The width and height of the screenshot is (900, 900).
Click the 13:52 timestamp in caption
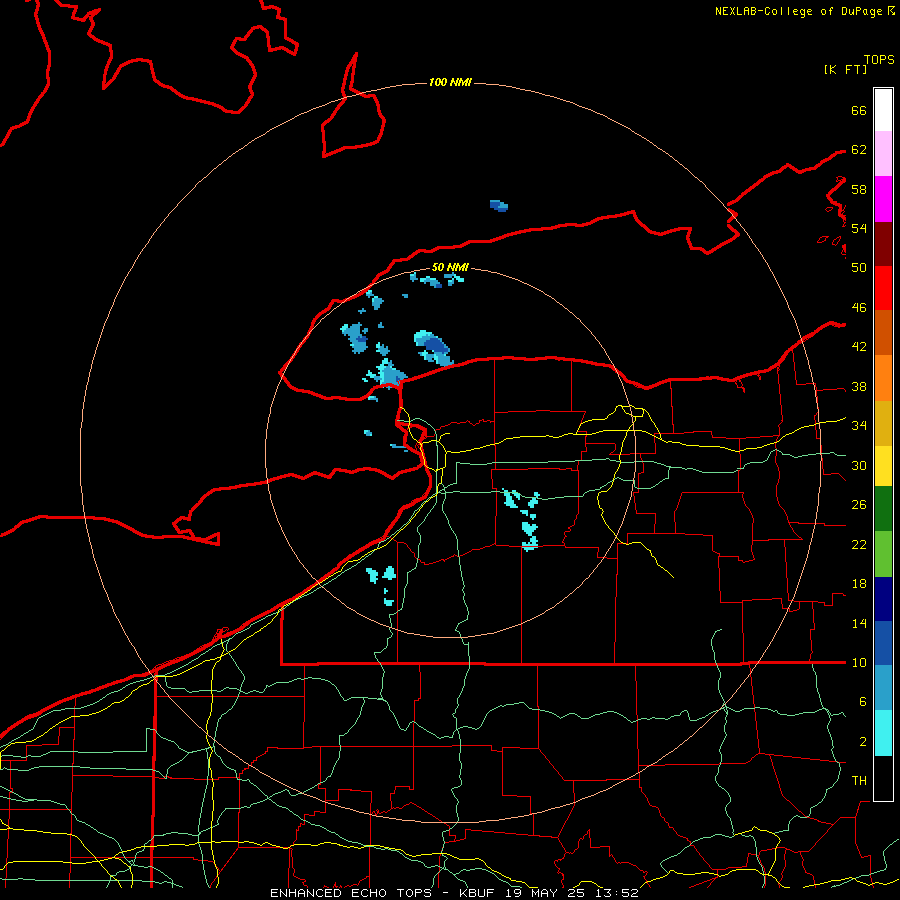[616, 893]
